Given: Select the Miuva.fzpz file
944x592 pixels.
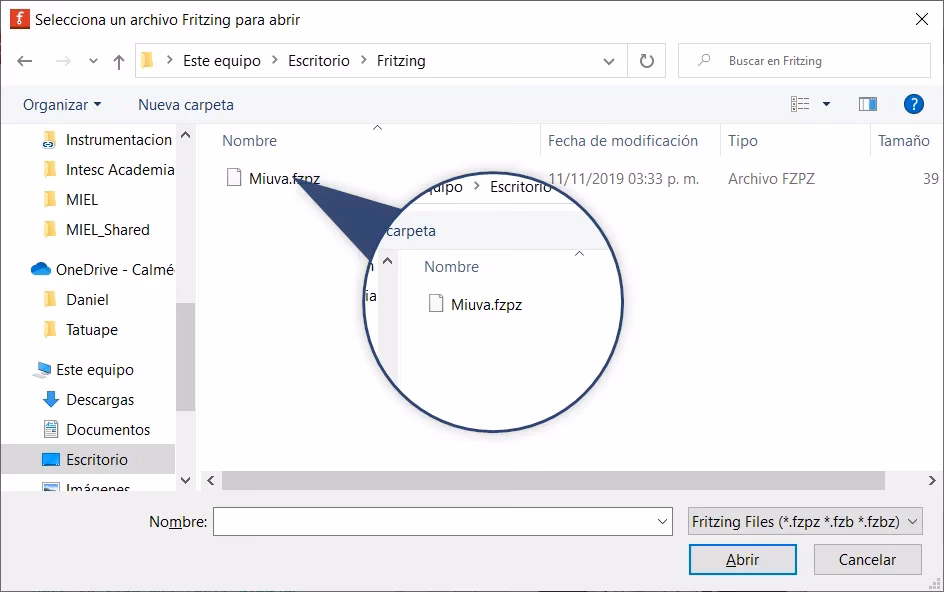Looking at the screenshot, I should click(x=284, y=179).
